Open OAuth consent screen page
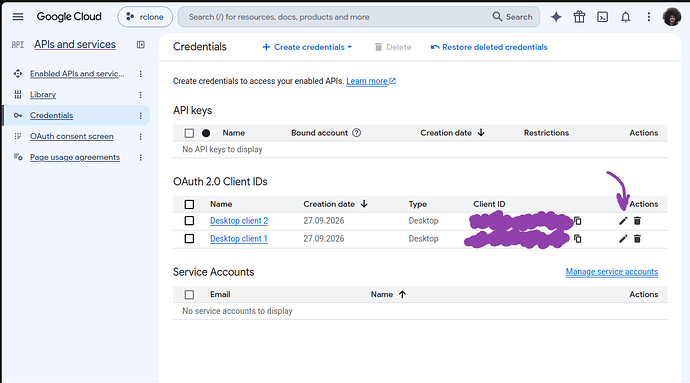This screenshot has width=690, height=383. [x=72, y=136]
